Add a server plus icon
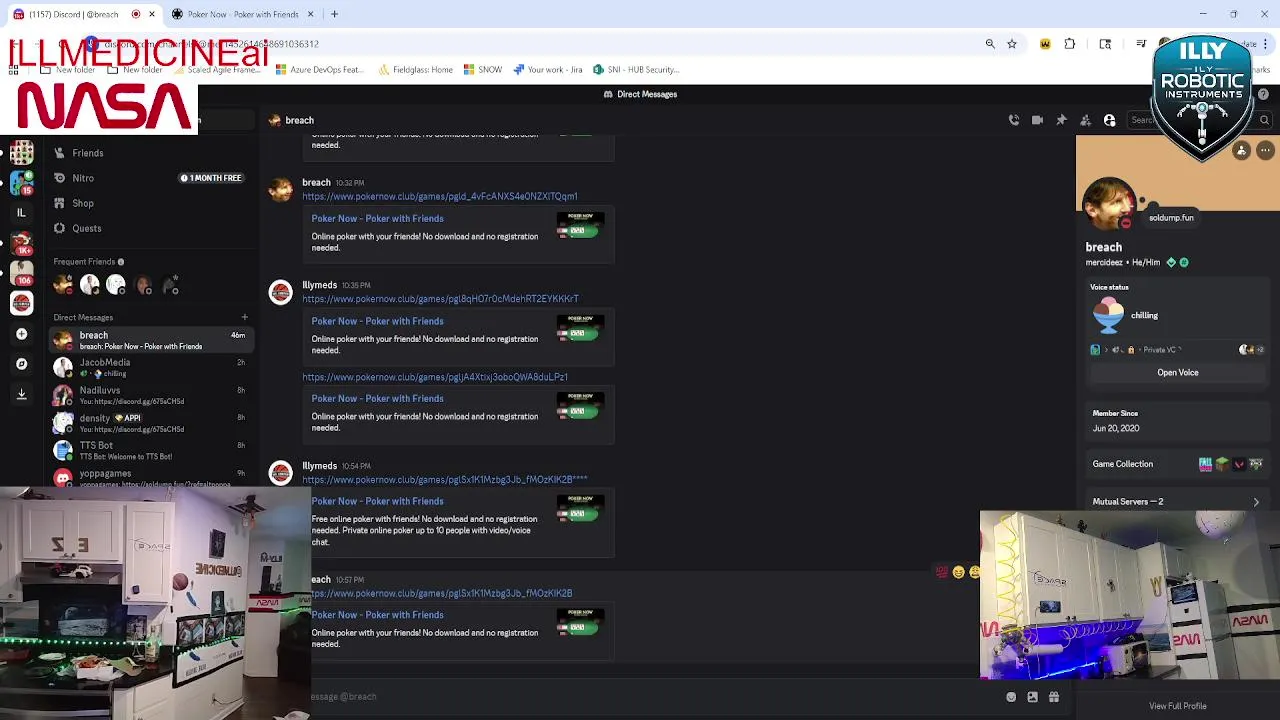This screenshot has height=720, width=1280. (21, 334)
